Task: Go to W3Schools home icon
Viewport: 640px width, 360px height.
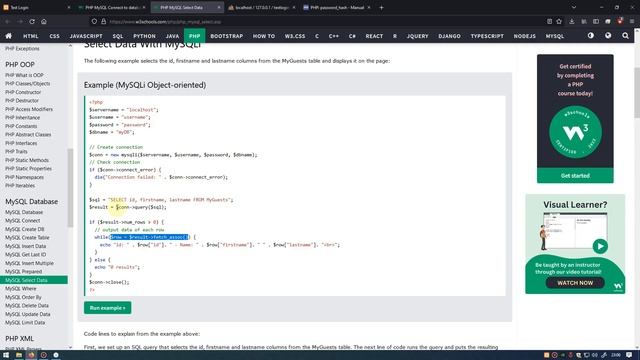Action: click(x=8, y=36)
